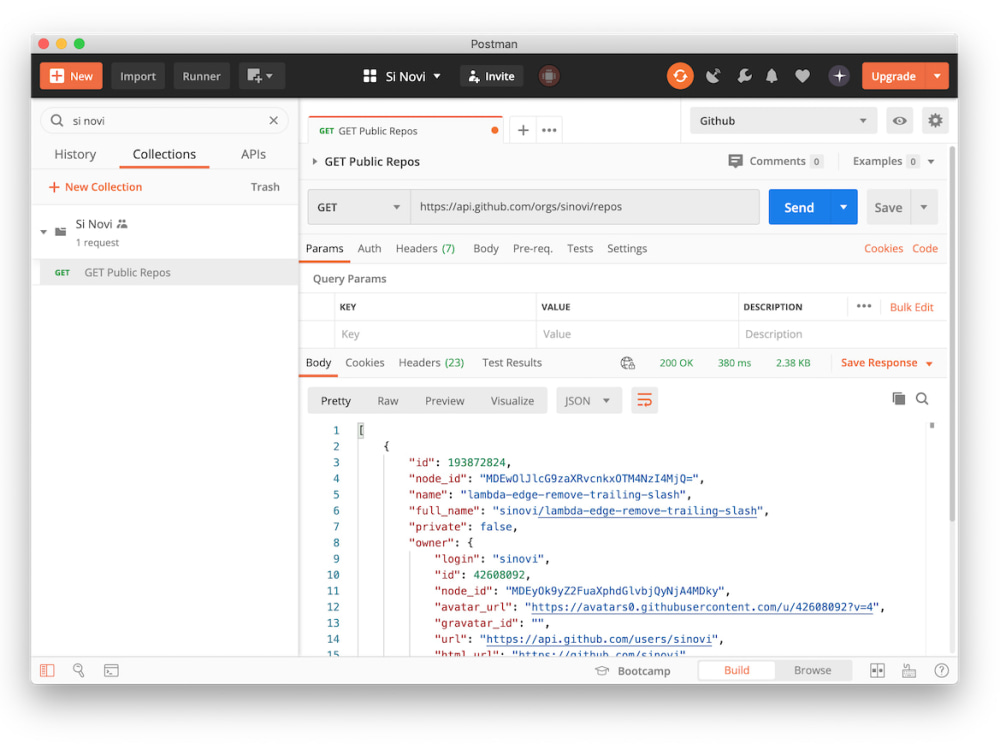1000x749 pixels.
Task: Click the query param Key field
Action: coord(435,334)
